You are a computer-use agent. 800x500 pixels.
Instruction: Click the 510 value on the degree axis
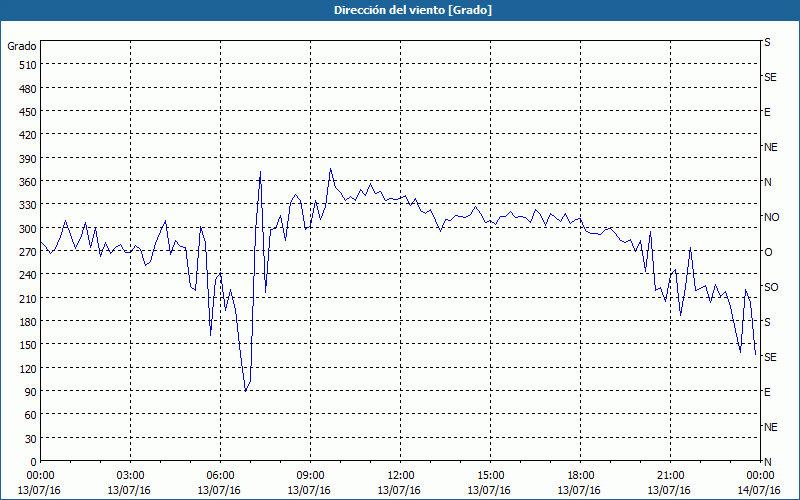(28, 65)
